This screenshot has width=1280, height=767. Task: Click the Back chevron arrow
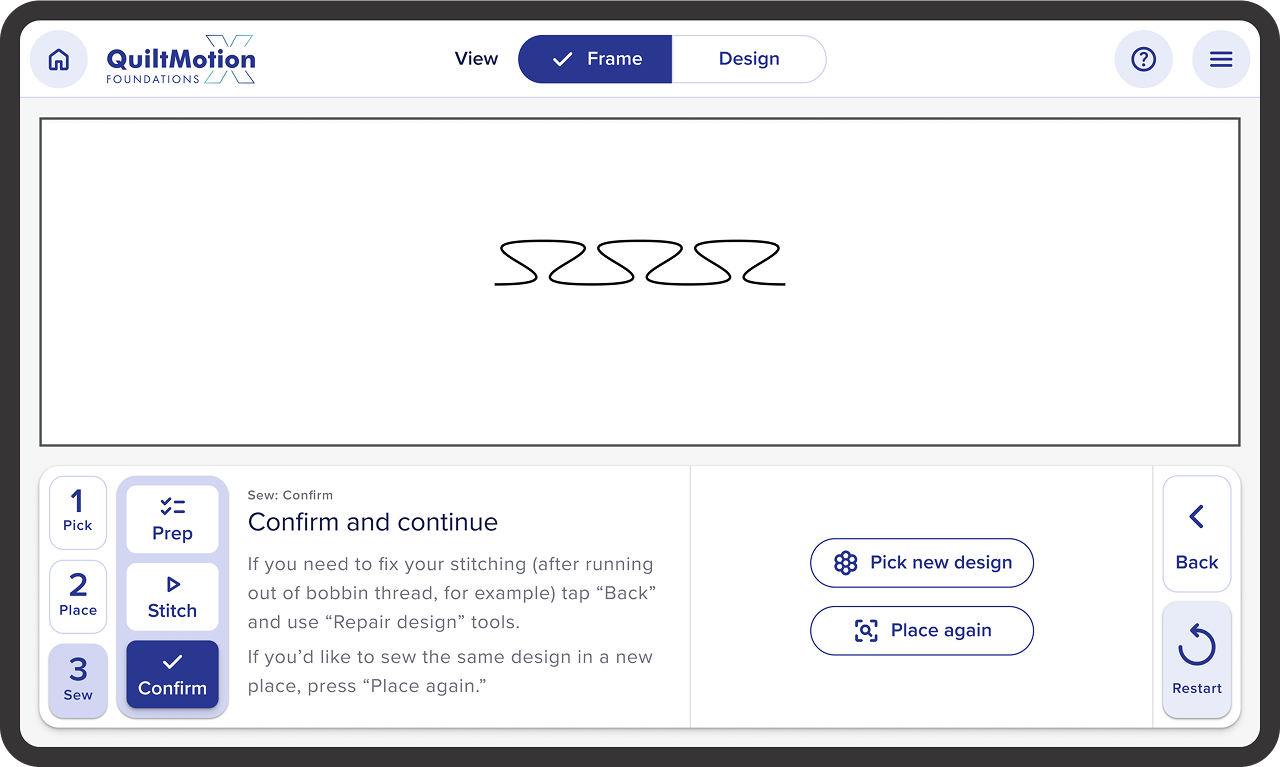pos(1196,517)
